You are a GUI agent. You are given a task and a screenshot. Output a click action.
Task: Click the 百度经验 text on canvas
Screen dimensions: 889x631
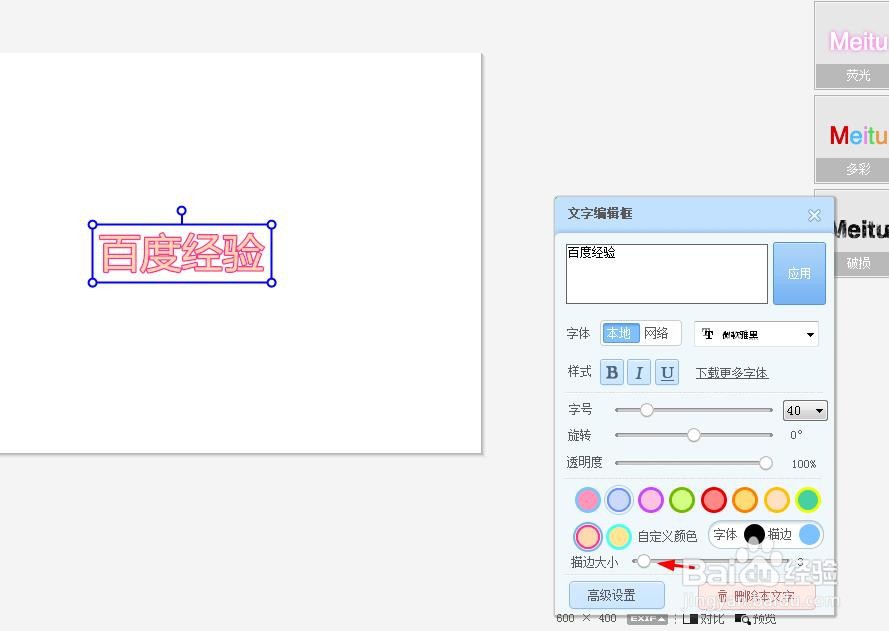pos(182,253)
